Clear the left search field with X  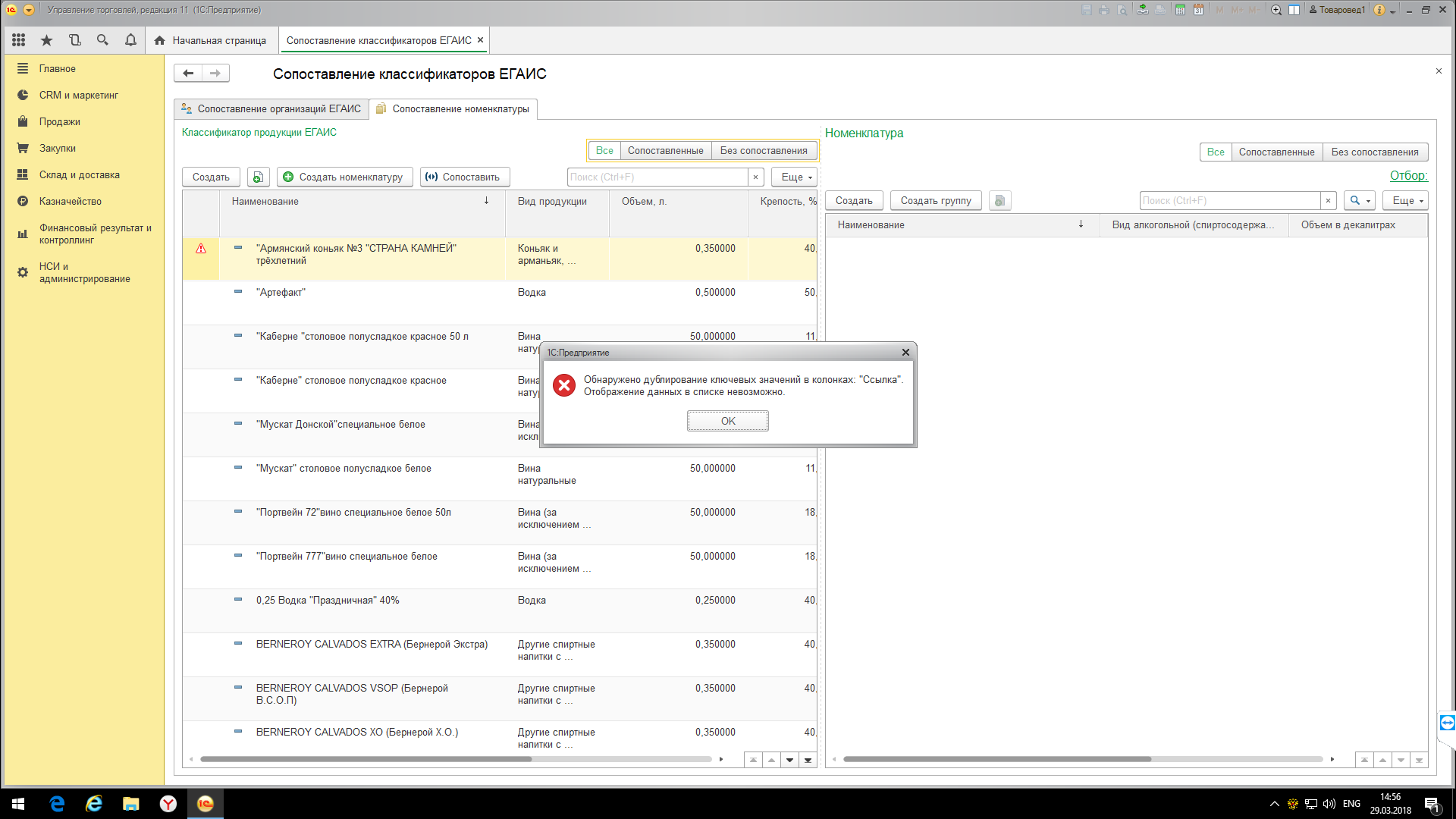point(755,177)
